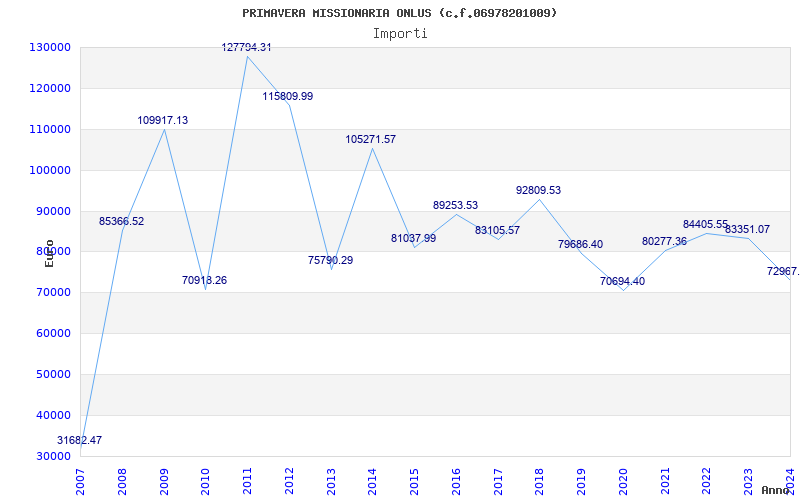Click data label 75790.29
800x500 pixels.
(331, 260)
